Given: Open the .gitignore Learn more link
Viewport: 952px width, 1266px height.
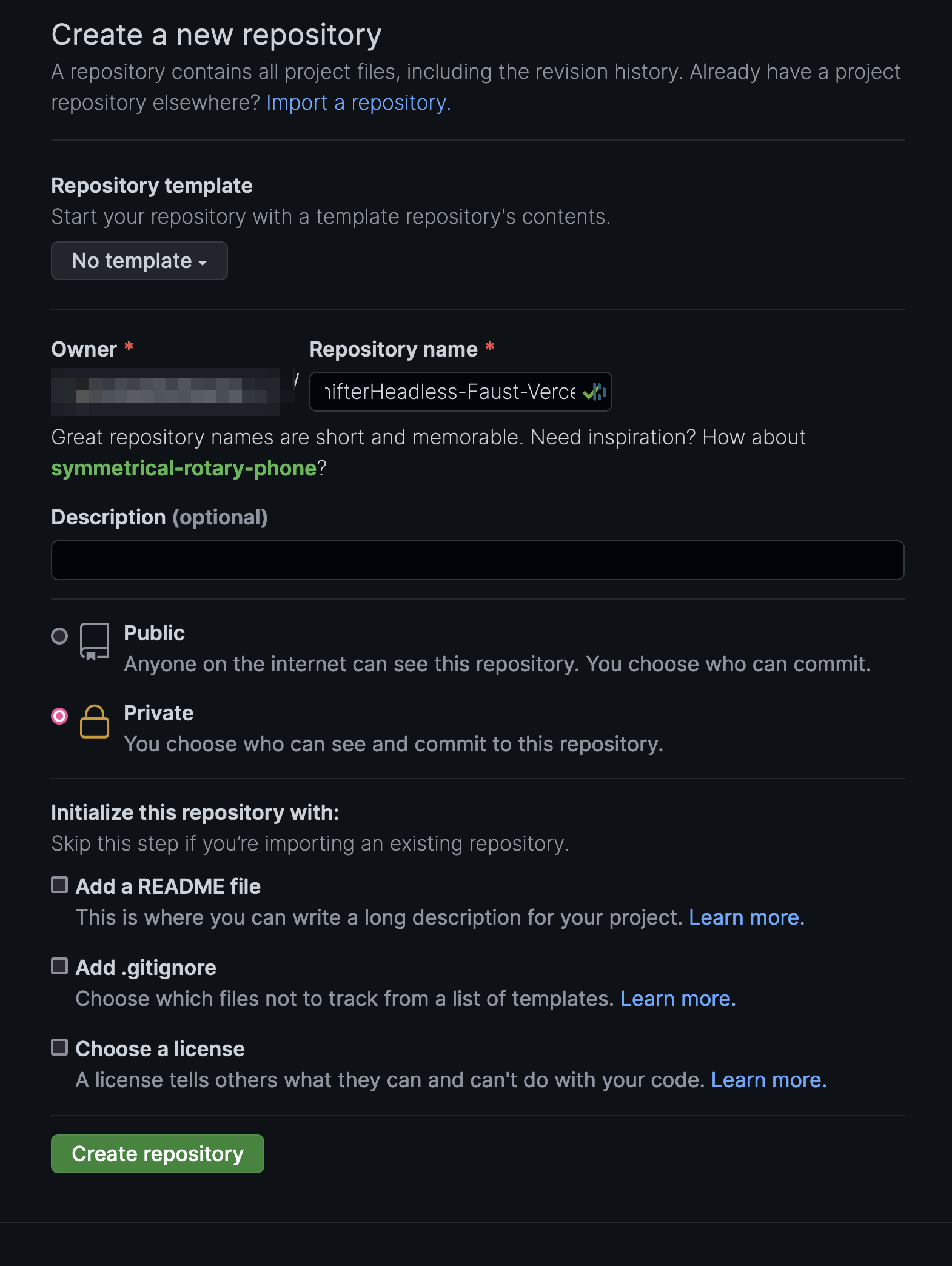Looking at the screenshot, I should 678,999.
